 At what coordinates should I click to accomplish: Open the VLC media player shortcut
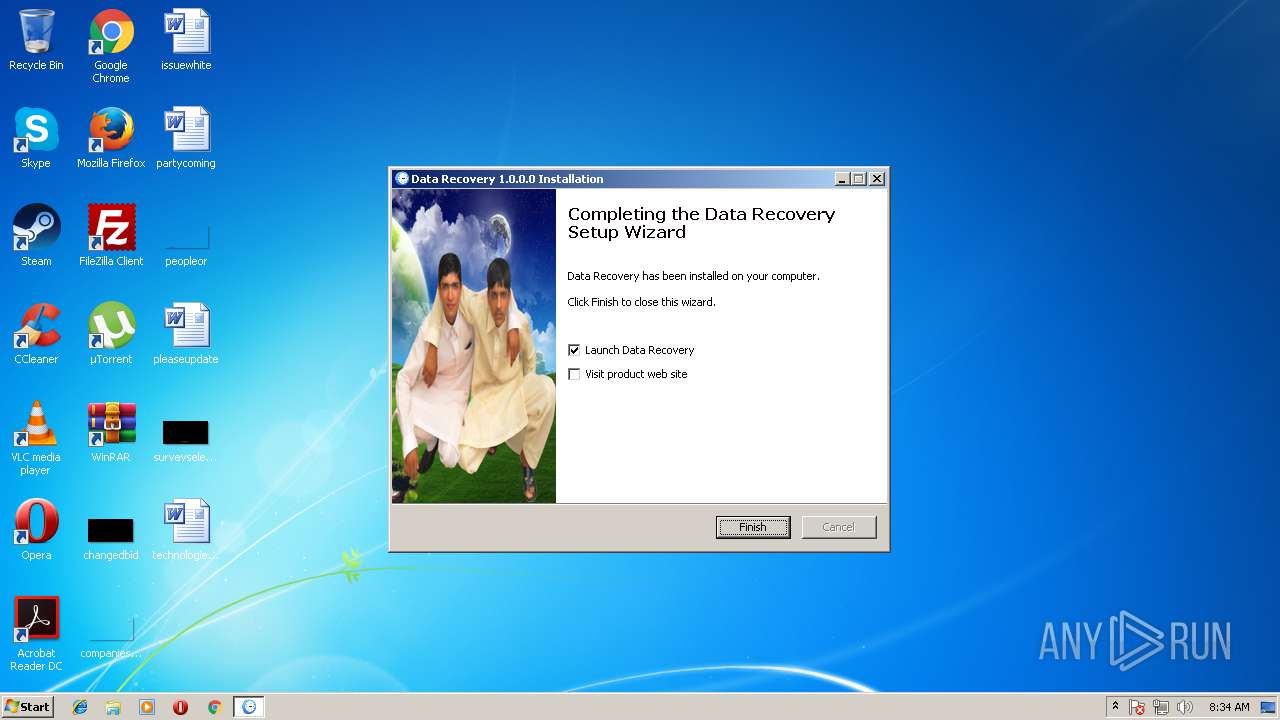coord(36,438)
